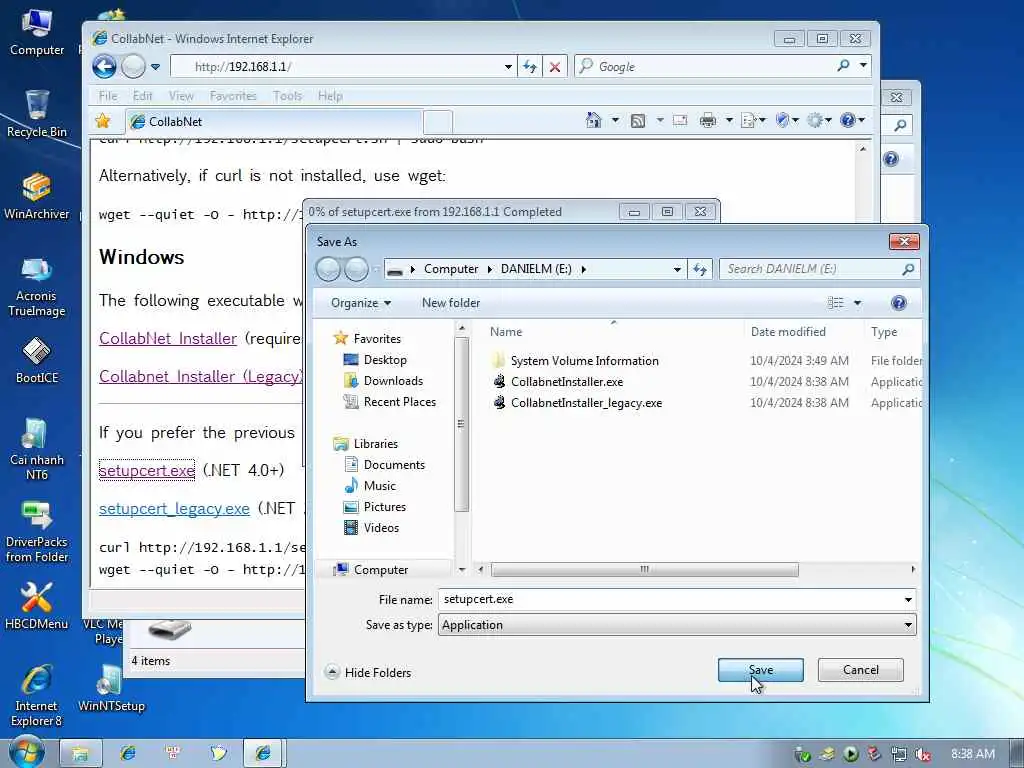Click Internet Explorer back button
The image size is (1024, 768).
[104, 67]
